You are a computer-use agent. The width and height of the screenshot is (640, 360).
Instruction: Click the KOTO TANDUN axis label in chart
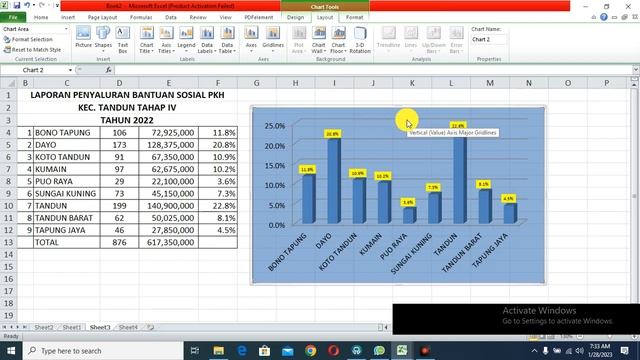tap(338, 252)
